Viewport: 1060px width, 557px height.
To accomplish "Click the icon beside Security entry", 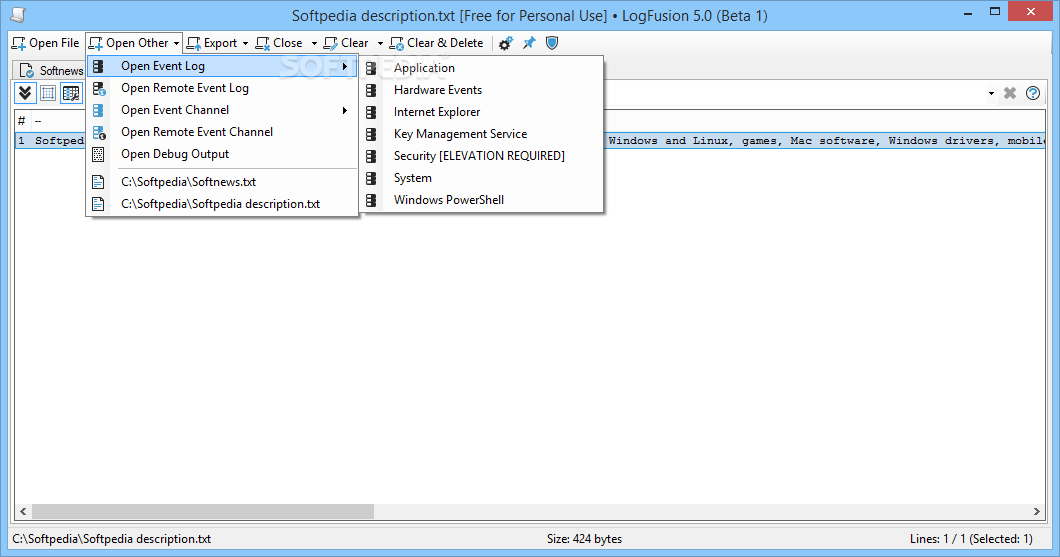I will (371, 156).
